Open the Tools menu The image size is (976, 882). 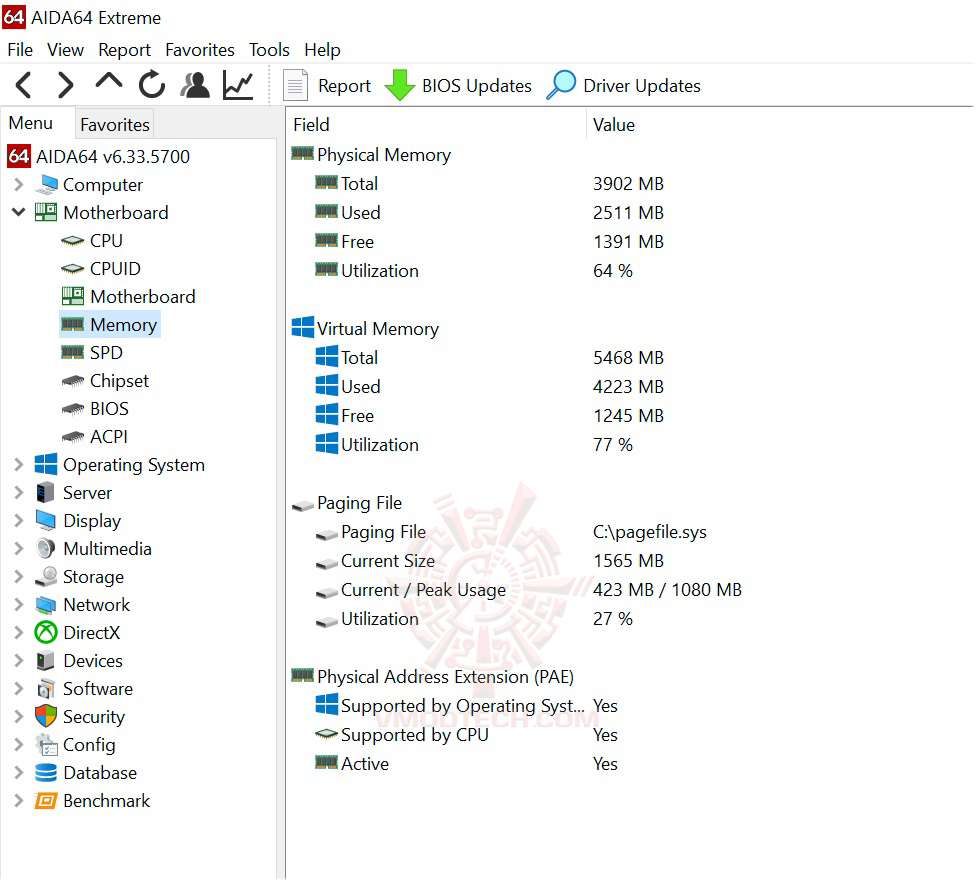pyautogui.click(x=269, y=50)
